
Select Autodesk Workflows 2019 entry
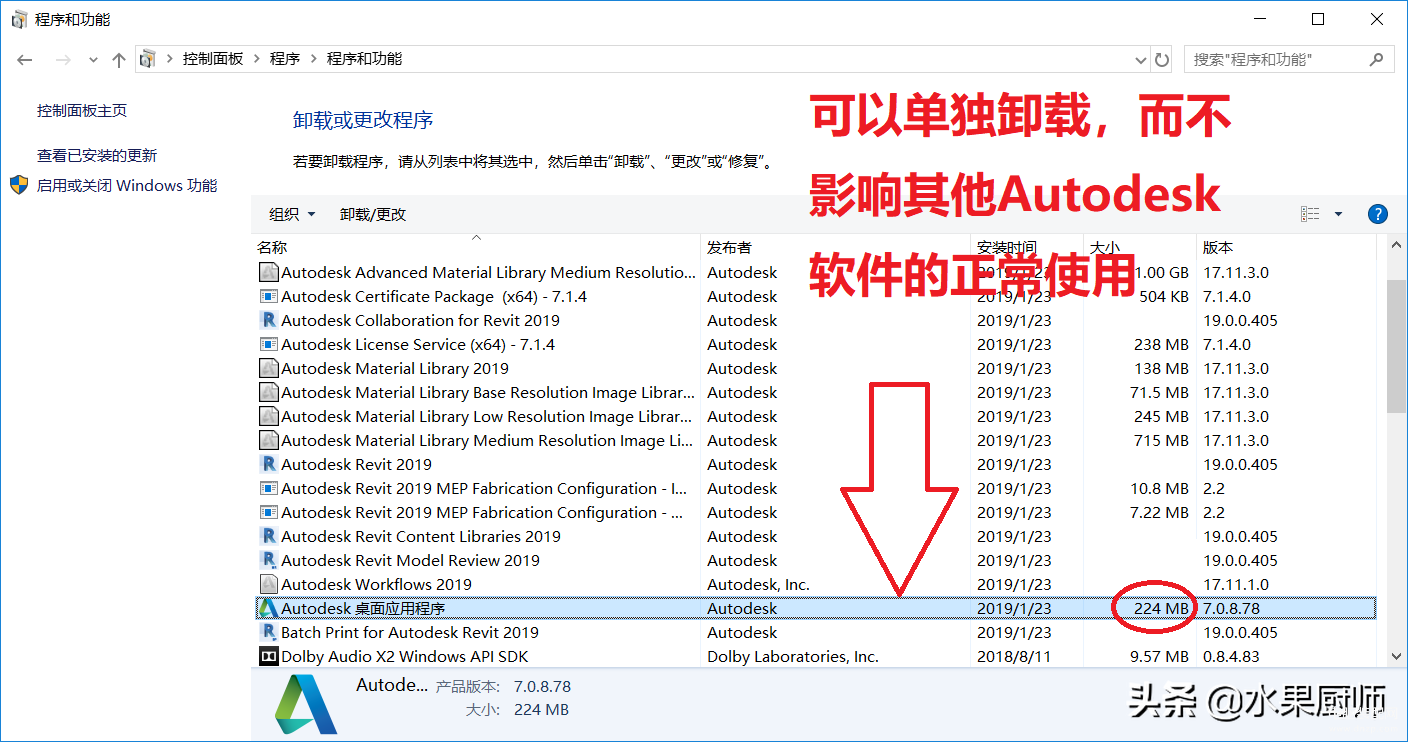pos(815,584)
